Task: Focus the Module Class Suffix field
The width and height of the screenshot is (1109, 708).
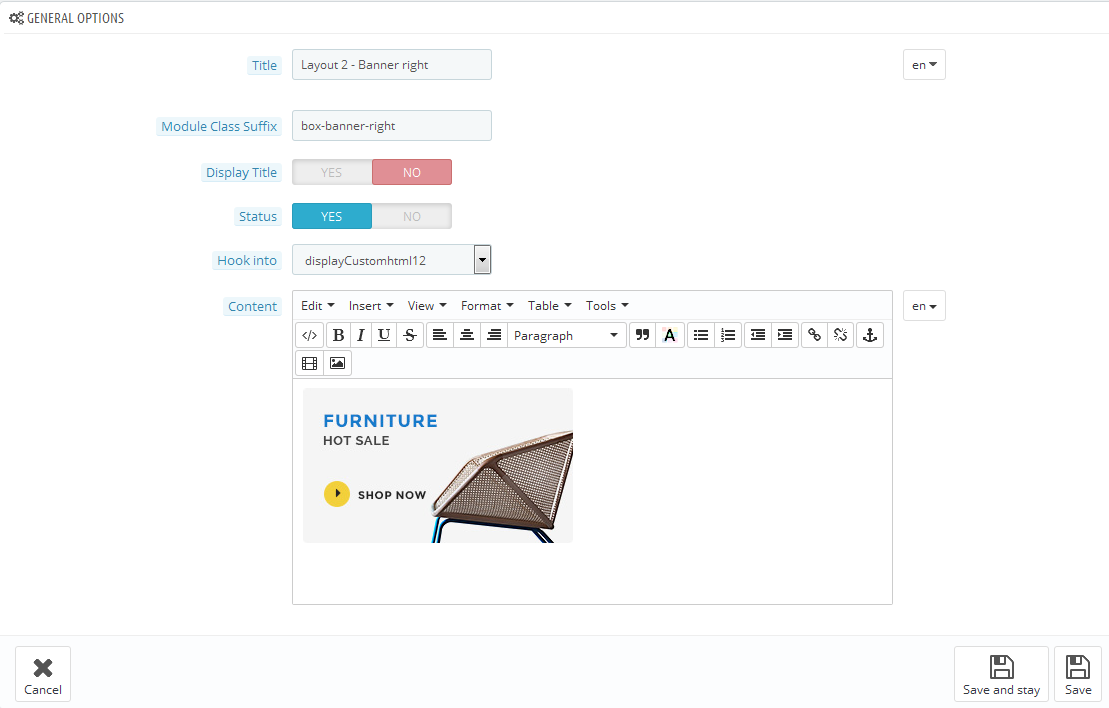Action: click(392, 125)
